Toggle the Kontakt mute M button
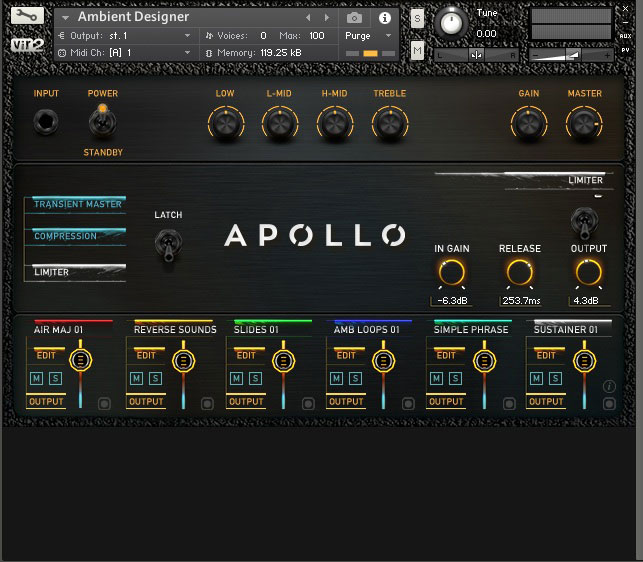 (417, 51)
